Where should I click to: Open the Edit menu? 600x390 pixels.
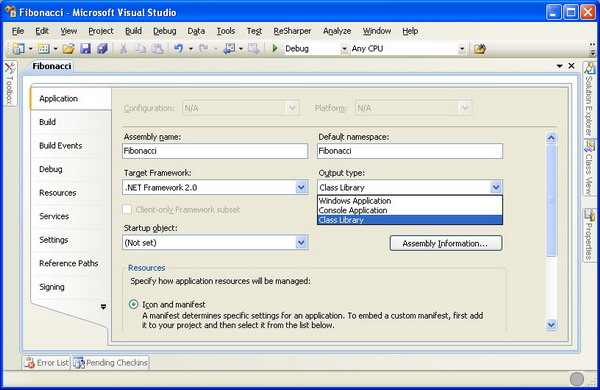click(42, 31)
